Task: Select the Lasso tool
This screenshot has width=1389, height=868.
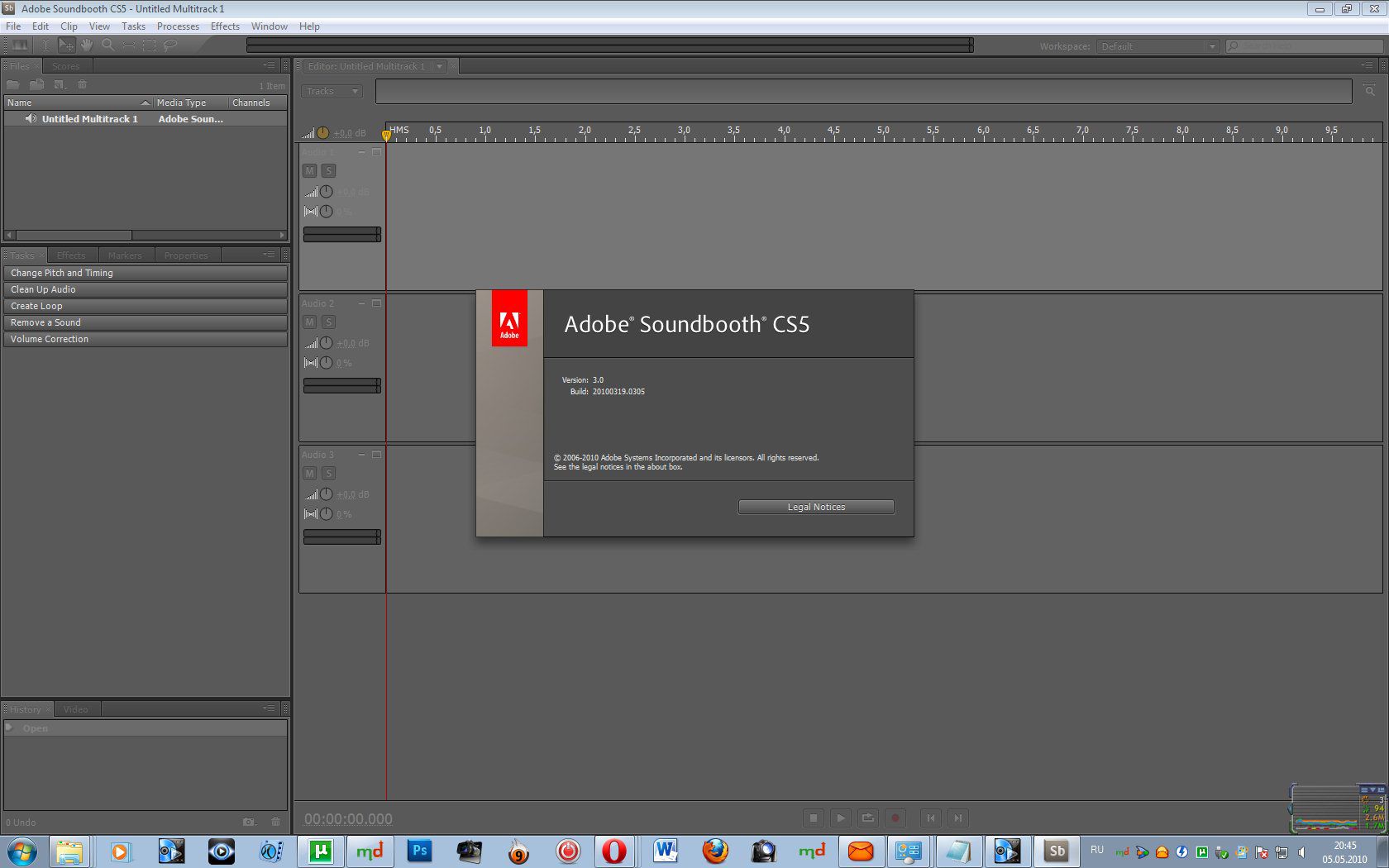Action: [x=170, y=45]
